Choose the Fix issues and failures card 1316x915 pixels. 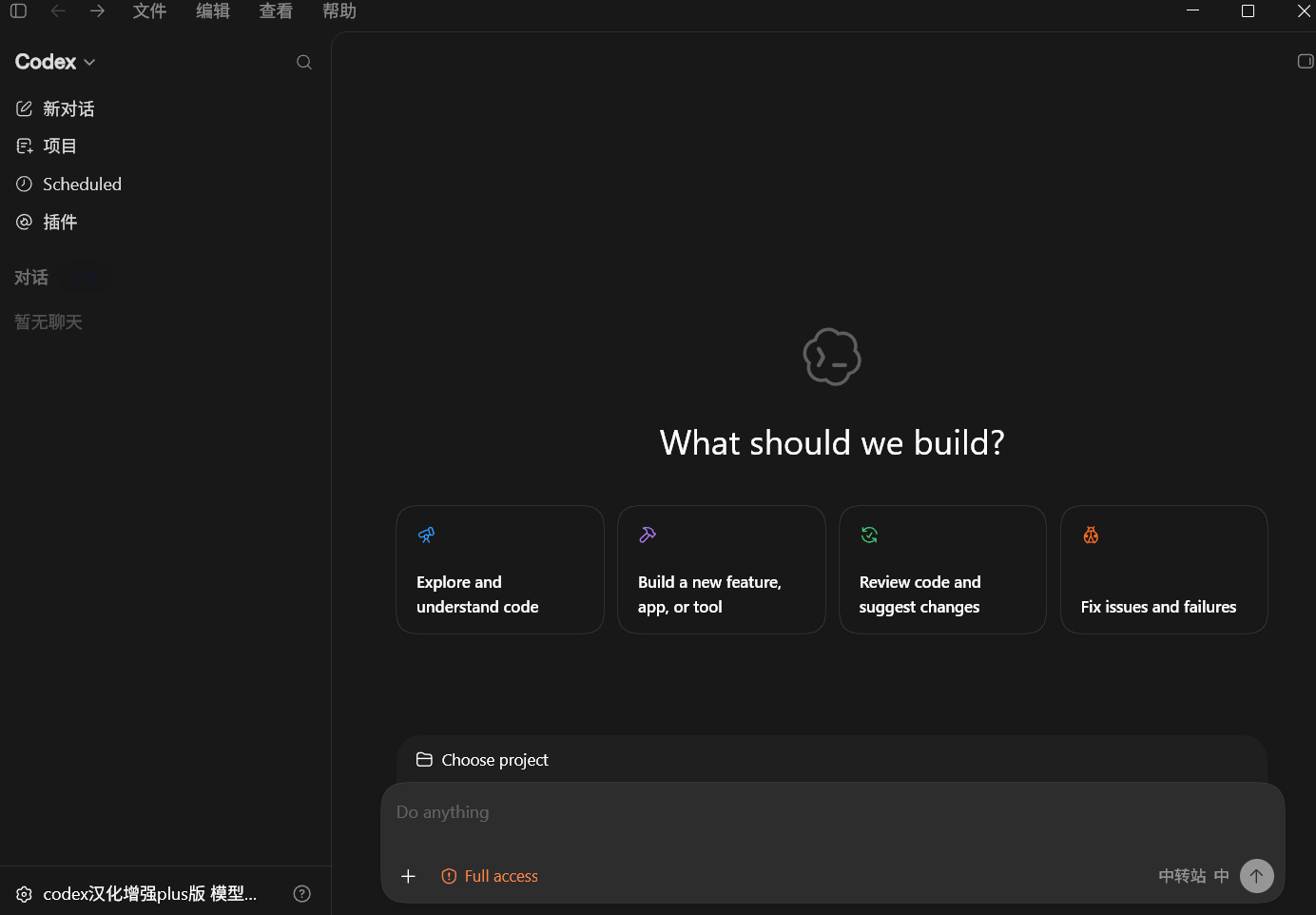(x=1165, y=570)
